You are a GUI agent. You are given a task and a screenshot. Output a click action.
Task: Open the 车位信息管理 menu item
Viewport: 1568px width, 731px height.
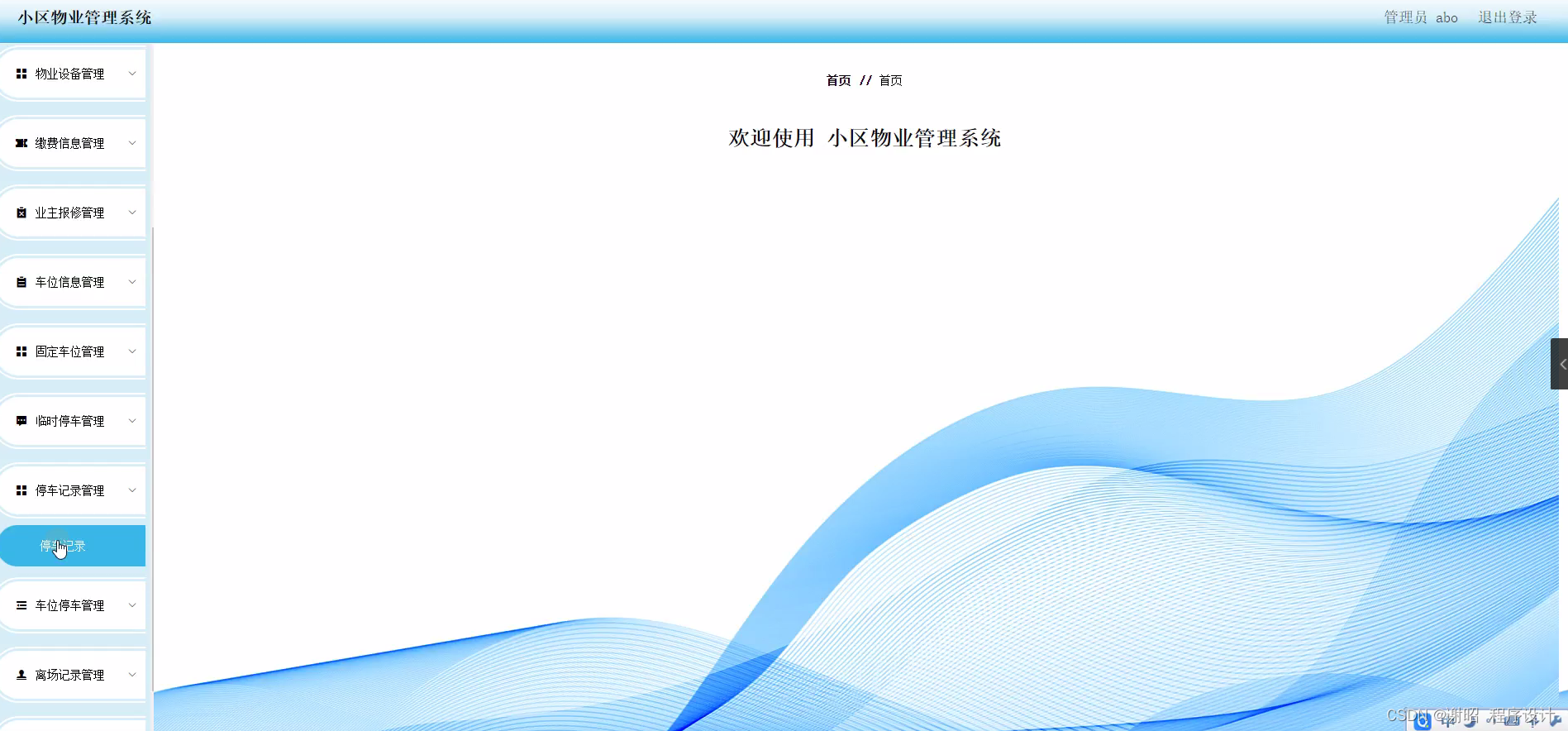click(73, 282)
